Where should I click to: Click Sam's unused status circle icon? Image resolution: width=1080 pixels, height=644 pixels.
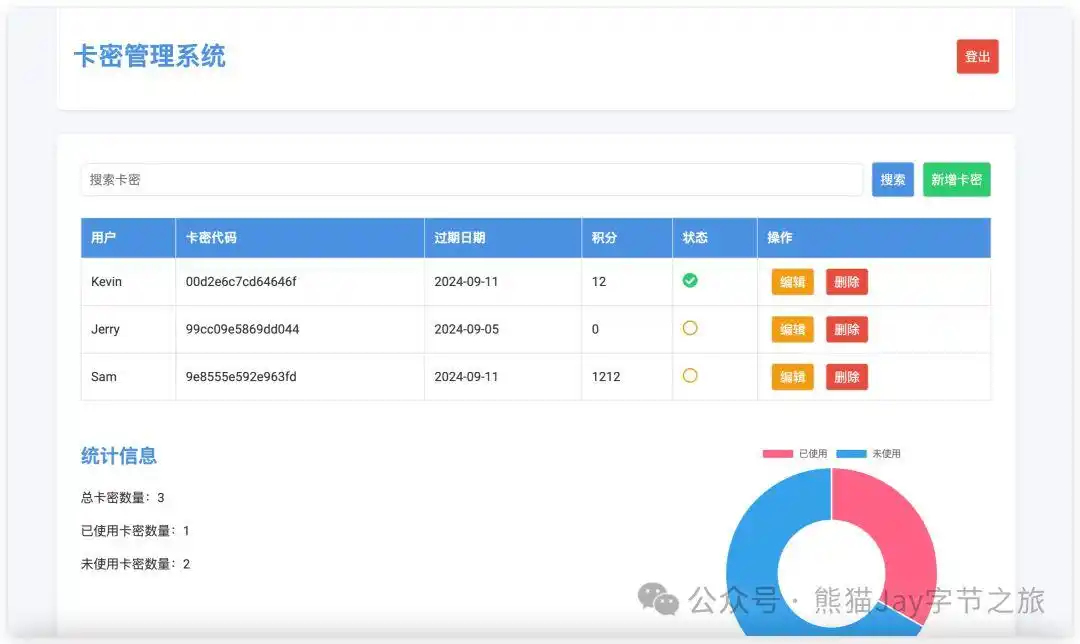point(690,377)
